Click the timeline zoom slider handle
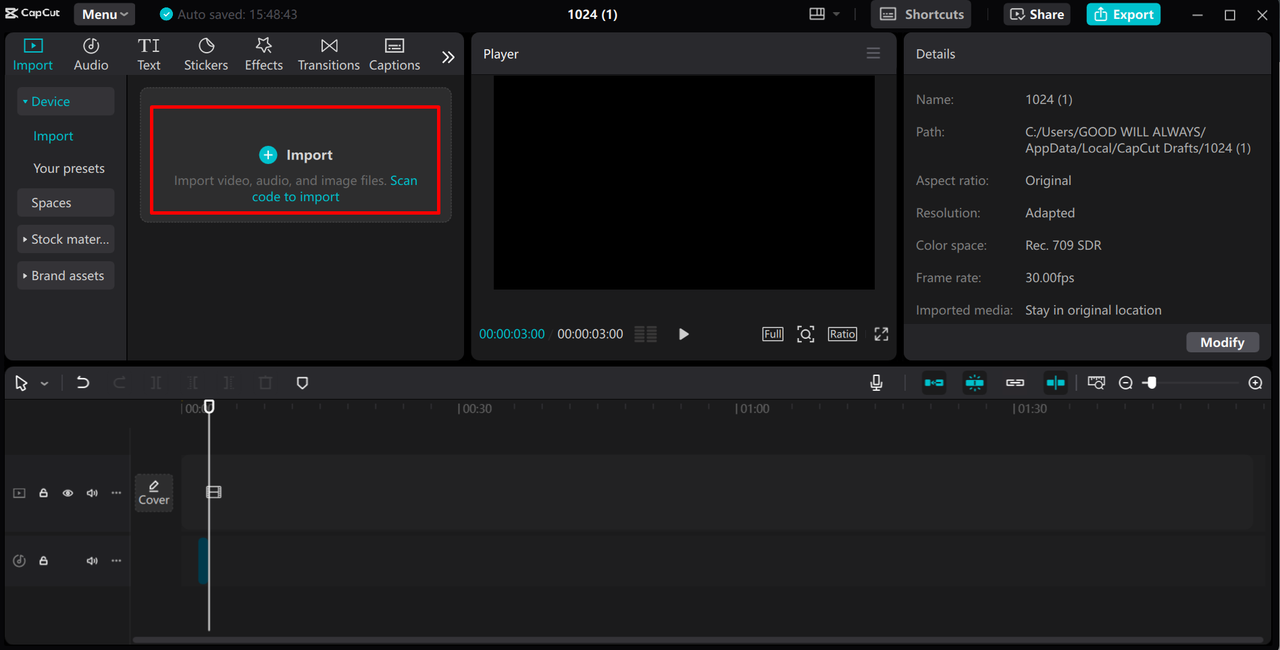This screenshot has height=650, width=1280. click(x=1151, y=382)
